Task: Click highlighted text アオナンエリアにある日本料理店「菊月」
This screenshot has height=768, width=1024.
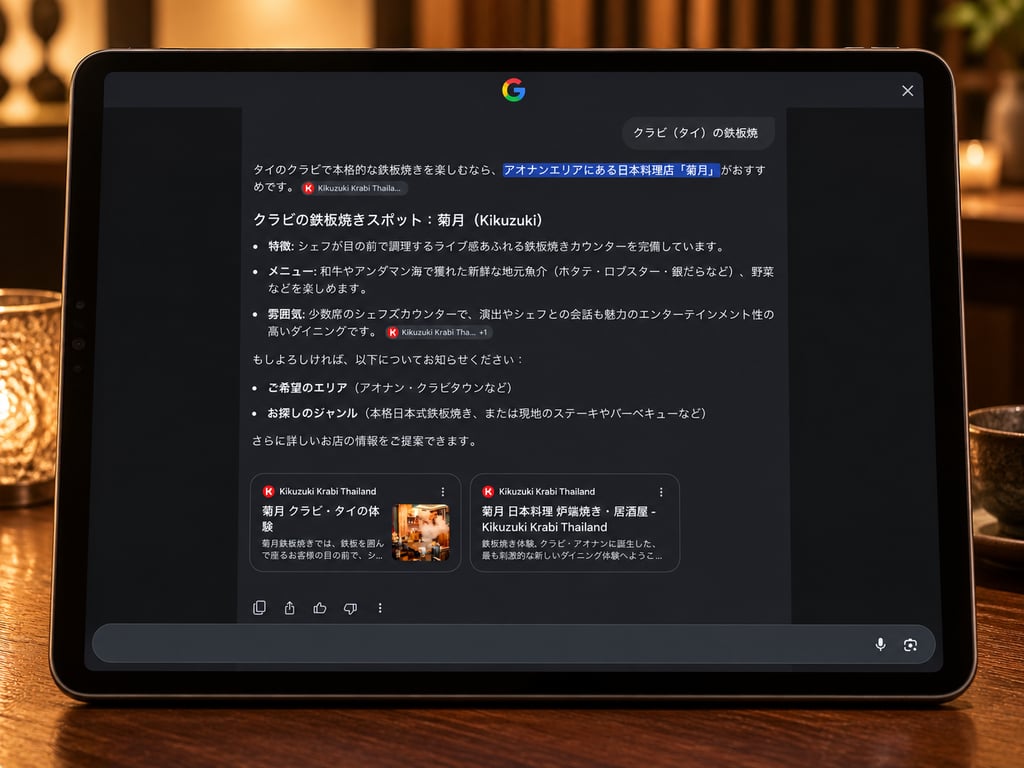Action: coord(611,170)
